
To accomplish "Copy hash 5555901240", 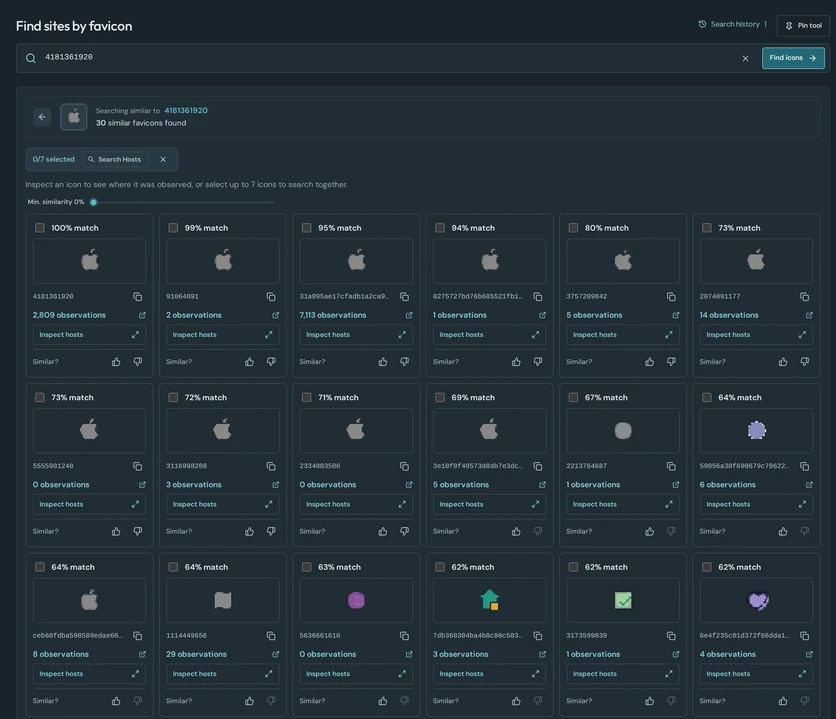I will (138, 466).
